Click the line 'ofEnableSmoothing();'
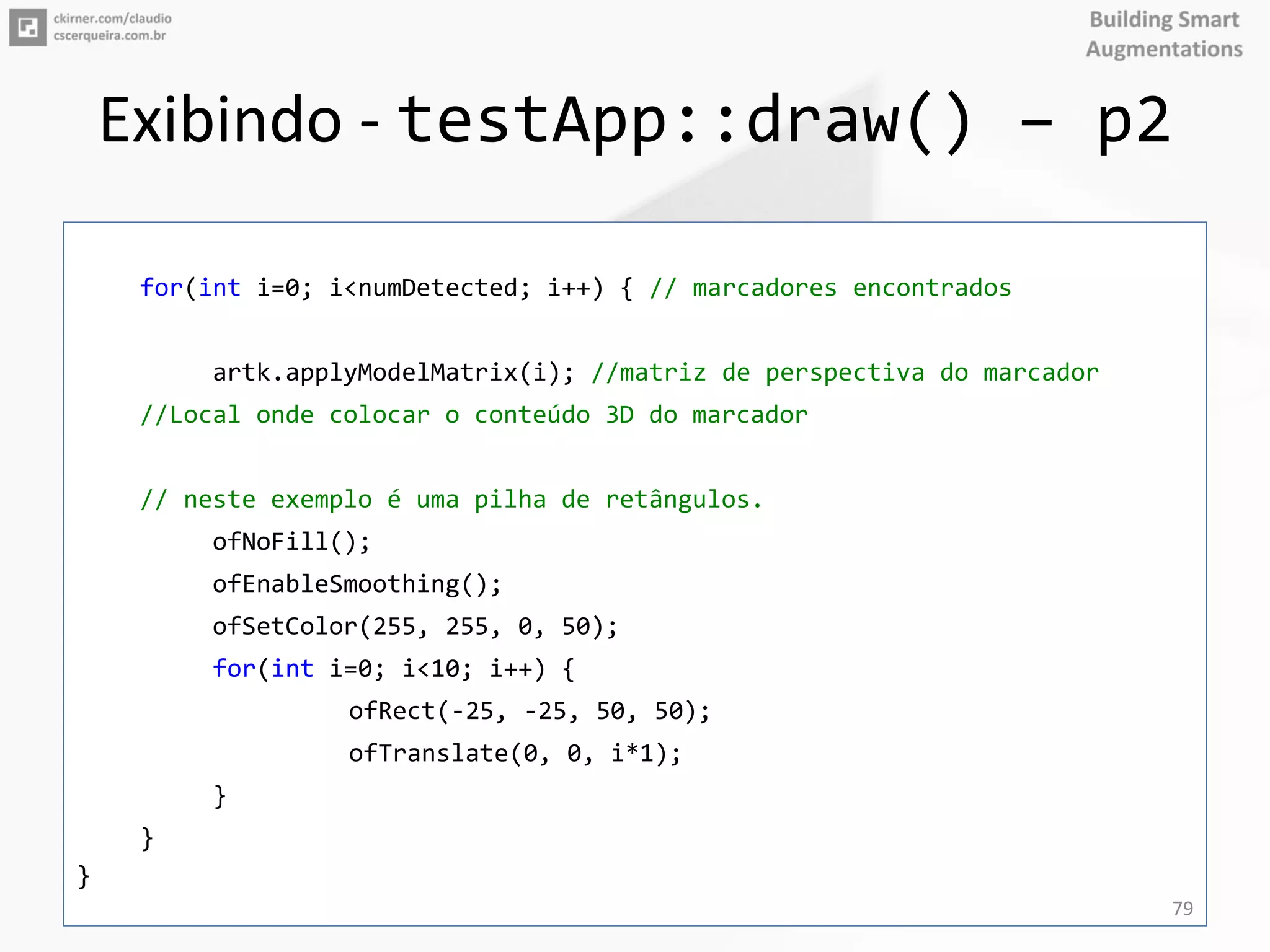 [x=357, y=584]
